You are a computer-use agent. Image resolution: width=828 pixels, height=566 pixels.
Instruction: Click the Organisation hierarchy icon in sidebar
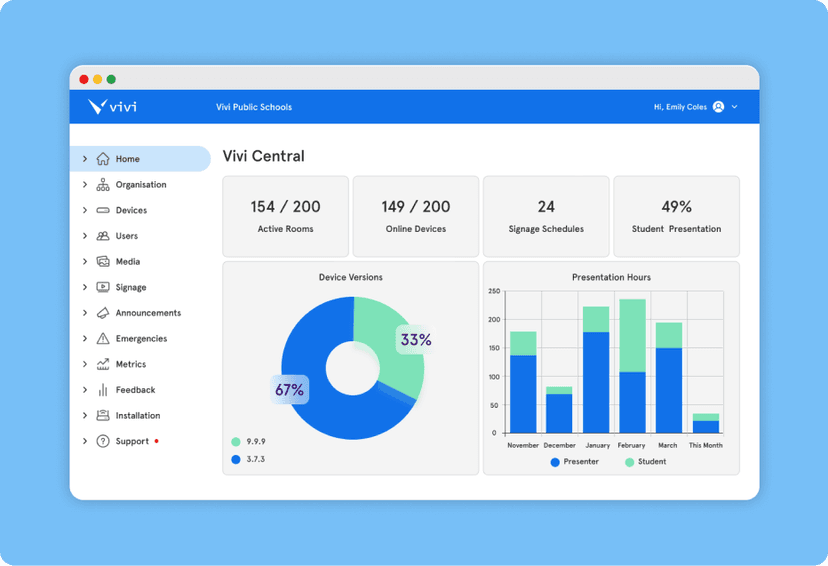tap(103, 185)
